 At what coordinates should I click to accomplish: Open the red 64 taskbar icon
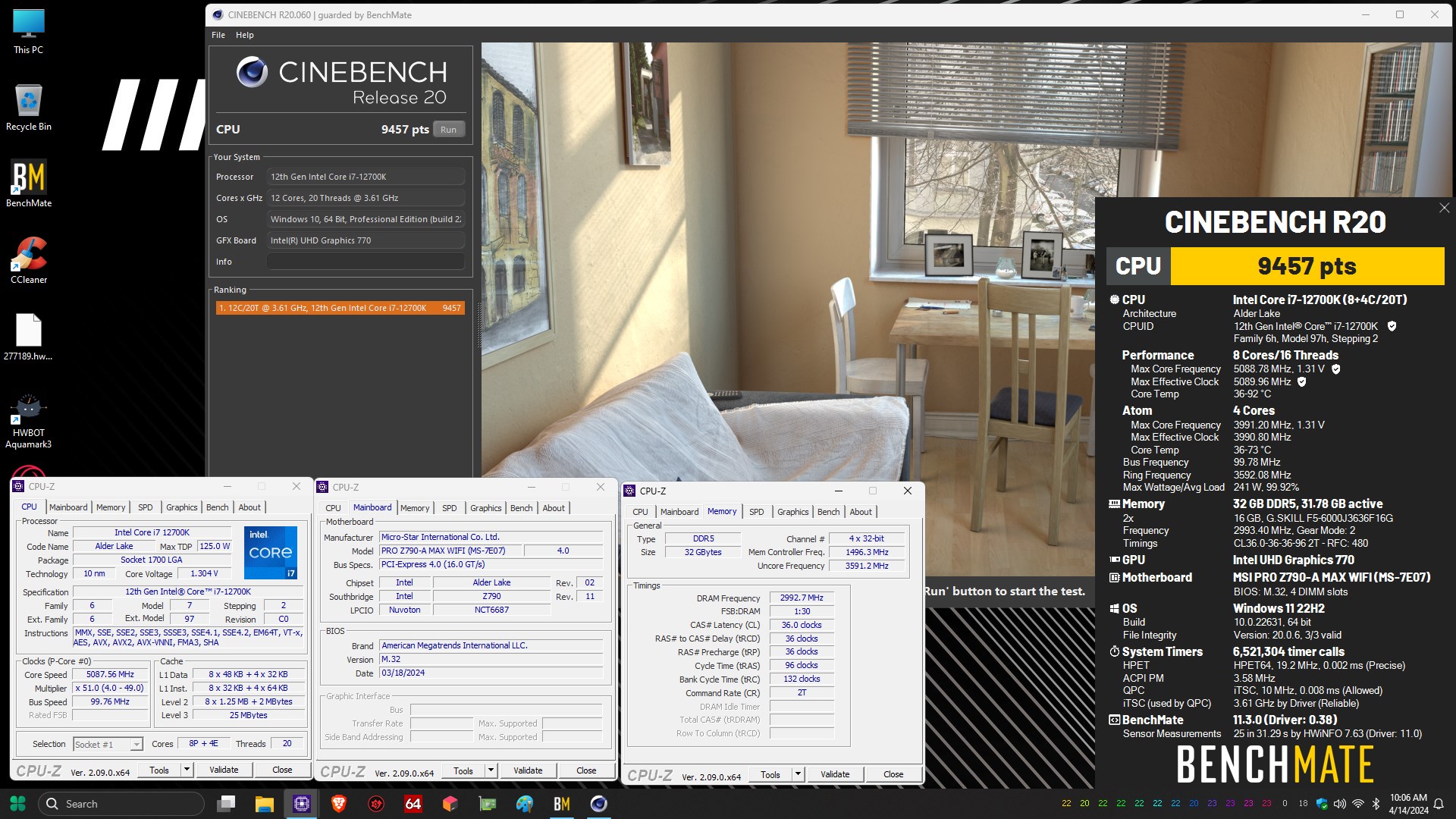[413, 804]
